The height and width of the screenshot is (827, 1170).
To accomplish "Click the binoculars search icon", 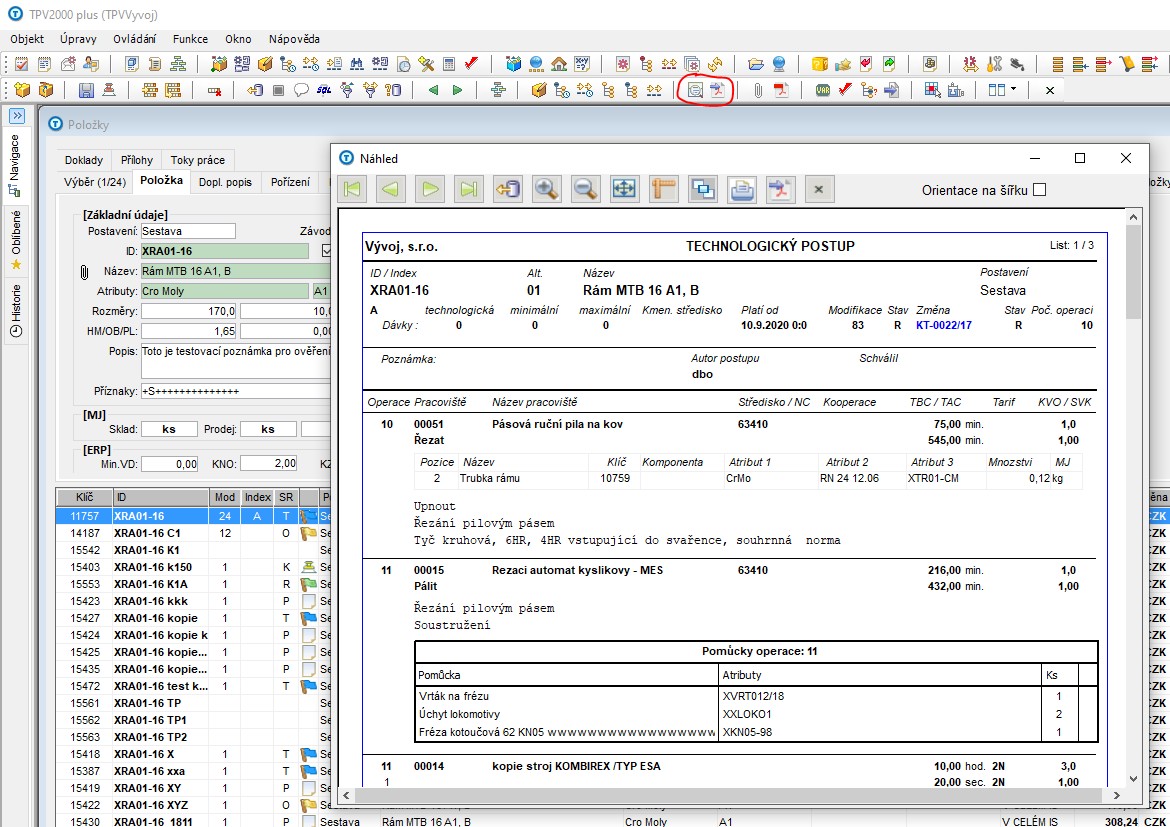I will (357, 64).
